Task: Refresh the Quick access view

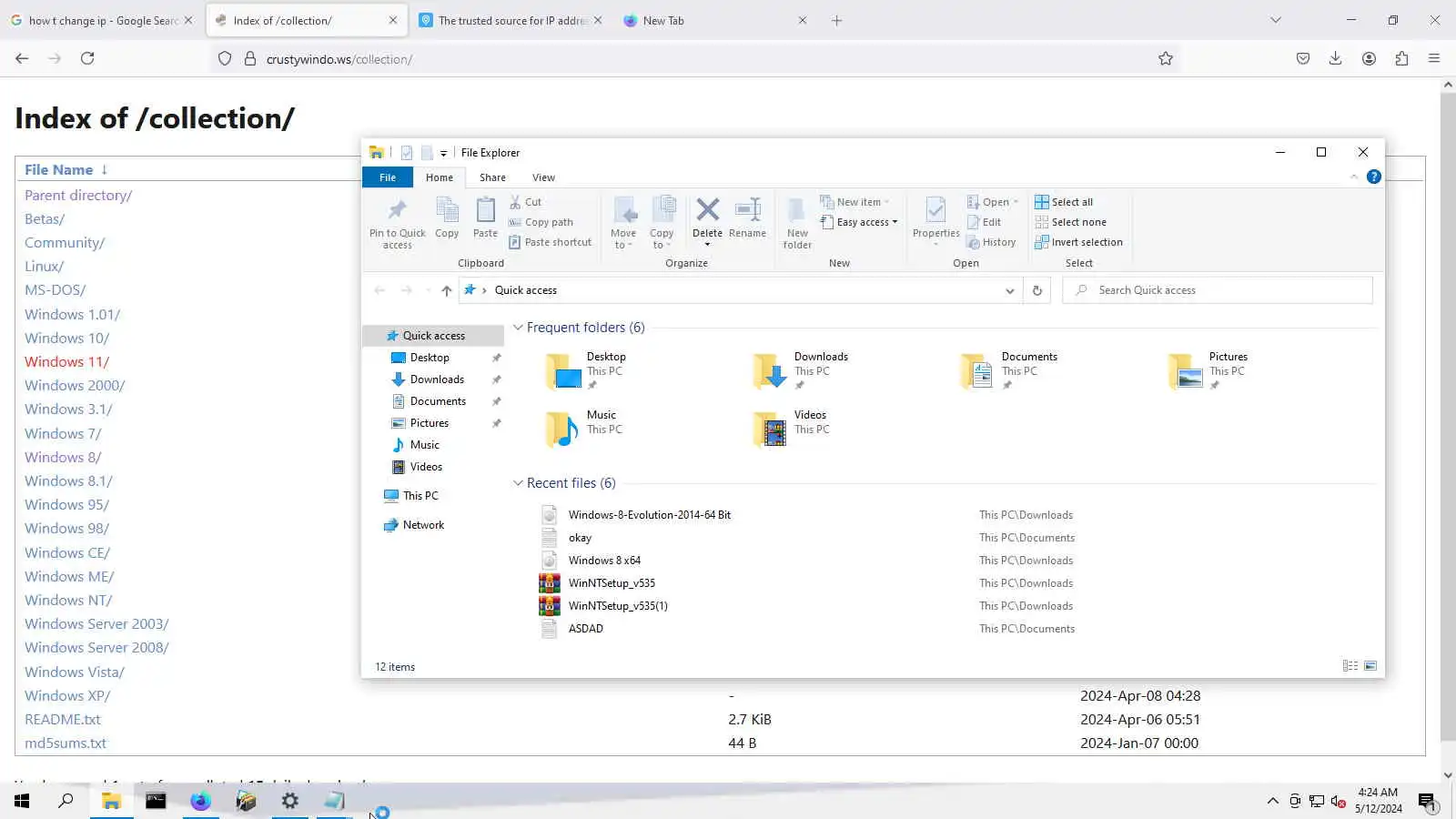Action: (1036, 290)
